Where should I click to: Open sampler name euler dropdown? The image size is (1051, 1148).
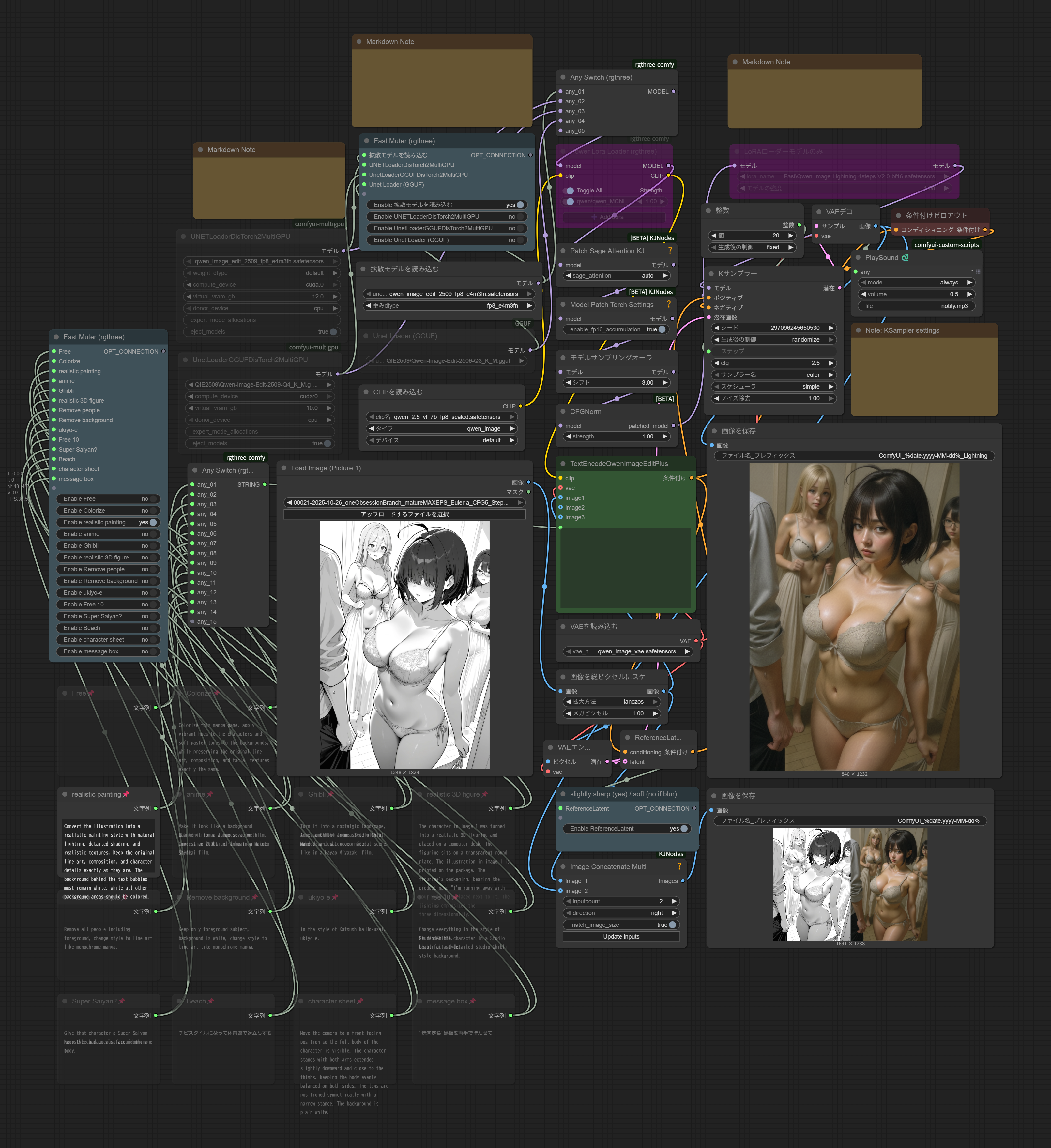(x=774, y=375)
